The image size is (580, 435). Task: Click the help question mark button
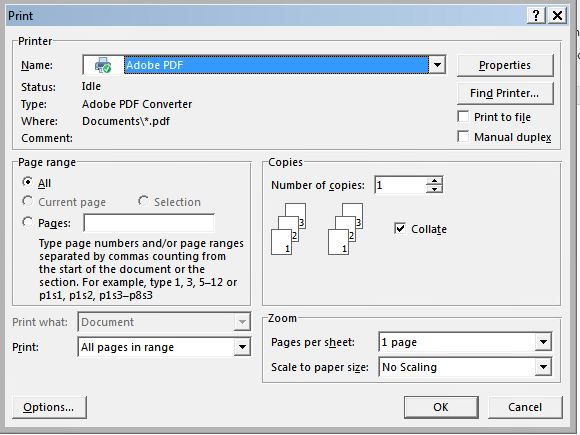tap(536, 16)
